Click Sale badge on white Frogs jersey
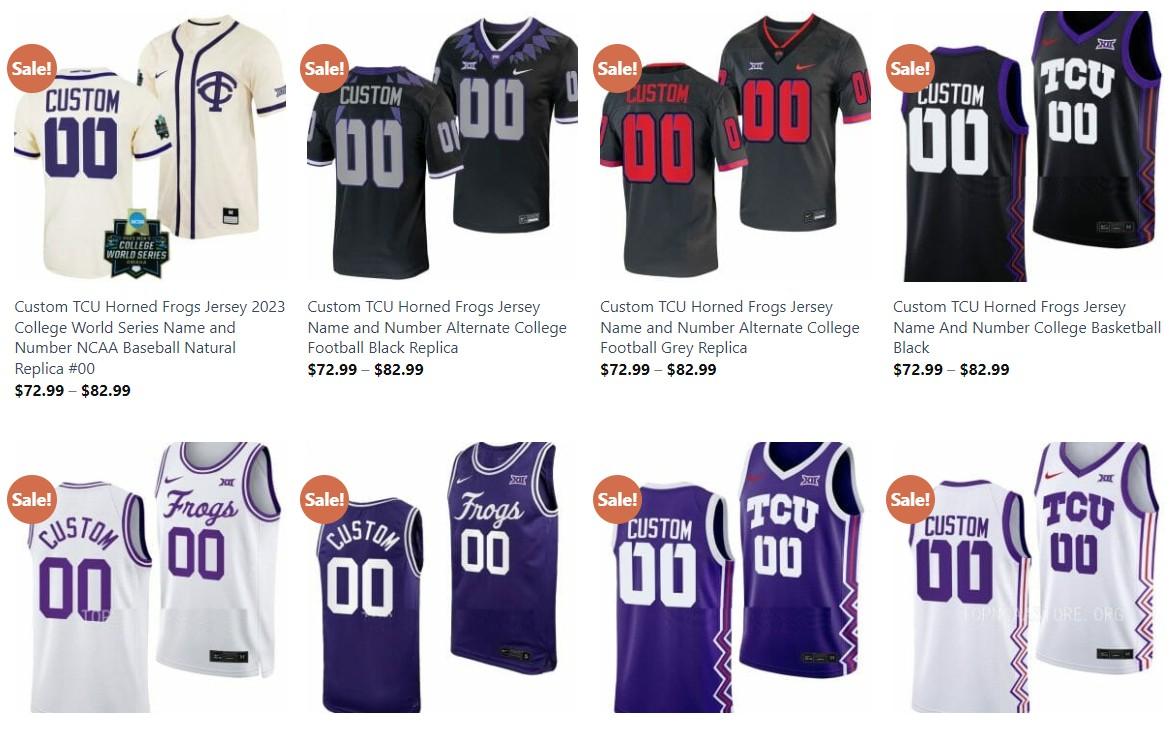This screenshot has width=1169, height=729. [x=31, y=499]
